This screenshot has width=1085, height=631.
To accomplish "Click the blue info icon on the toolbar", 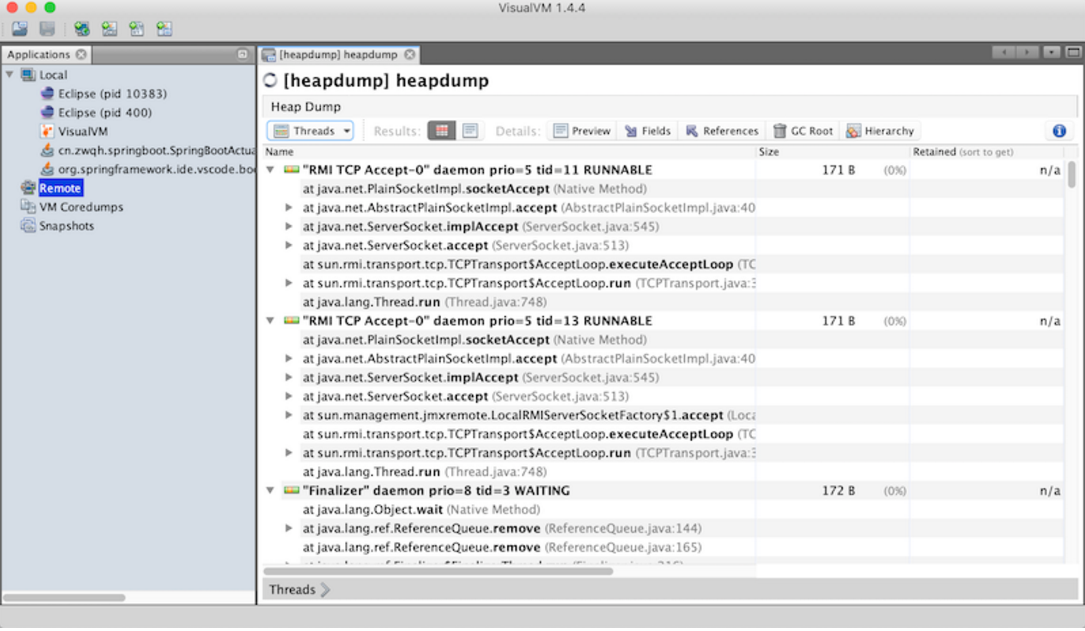I will (1059, 130).
